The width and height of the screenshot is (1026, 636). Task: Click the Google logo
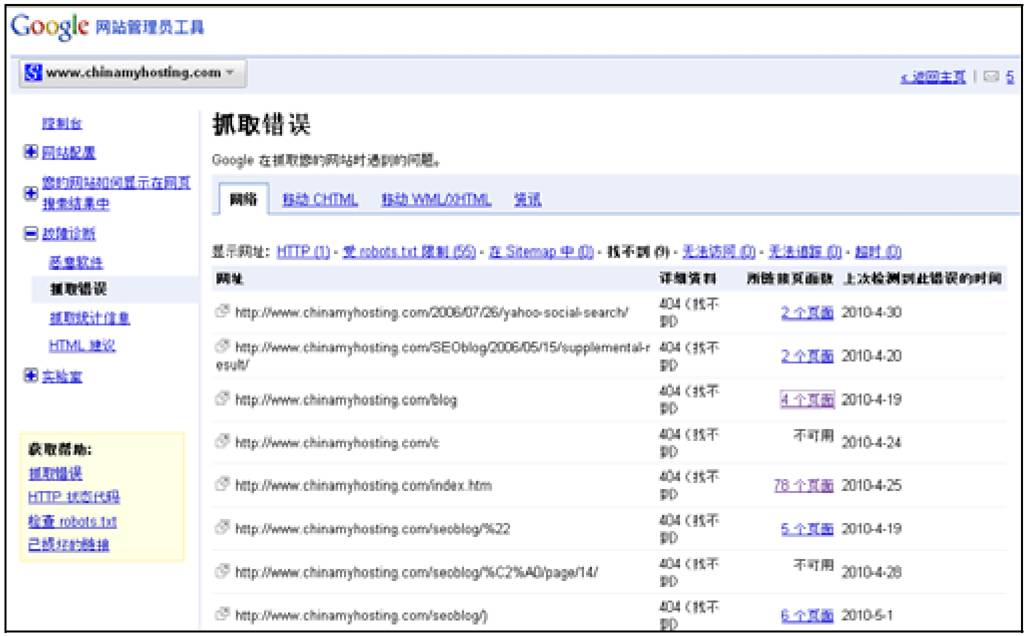(49, 26)
